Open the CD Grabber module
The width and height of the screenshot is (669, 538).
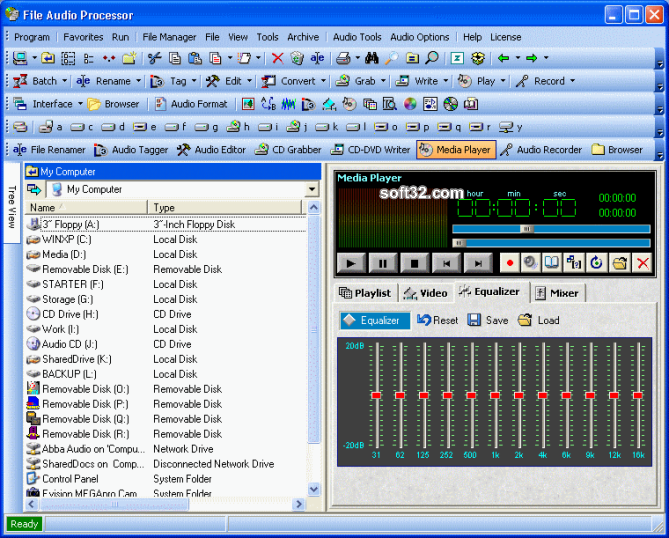point(288,150)
